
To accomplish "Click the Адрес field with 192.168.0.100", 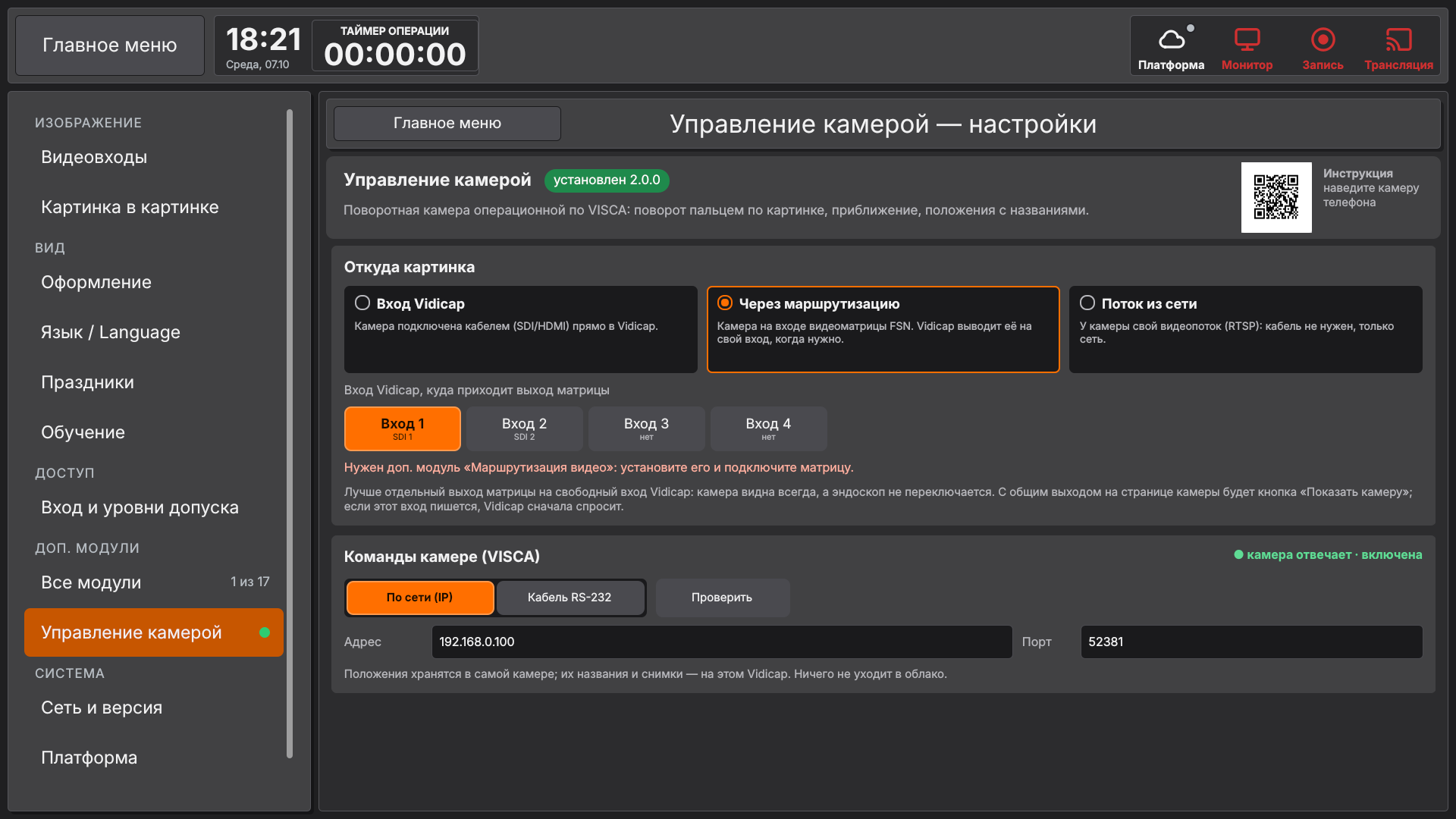I will point(722,642).
